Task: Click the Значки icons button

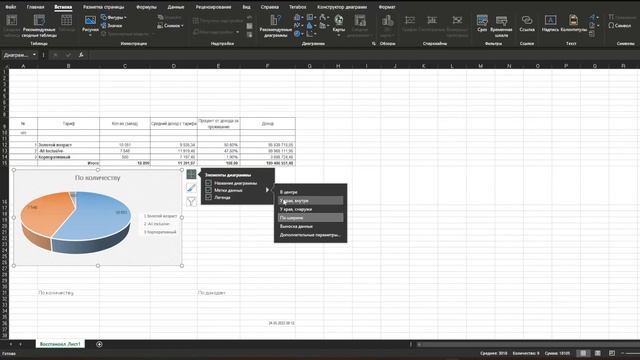Action: (111, 25)
